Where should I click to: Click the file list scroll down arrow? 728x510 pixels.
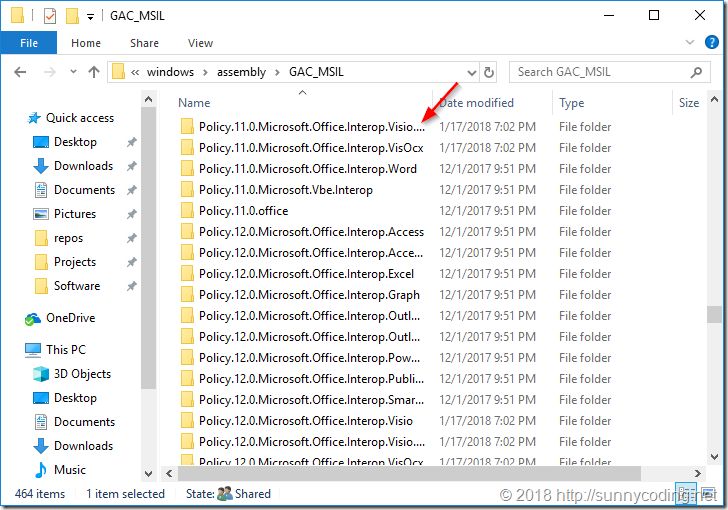(714, 457)
